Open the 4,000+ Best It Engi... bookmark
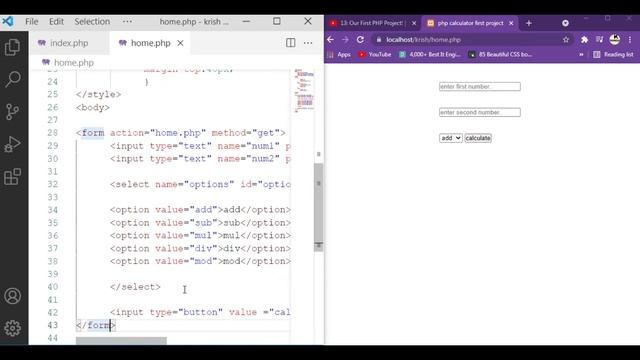 point(429,54)
